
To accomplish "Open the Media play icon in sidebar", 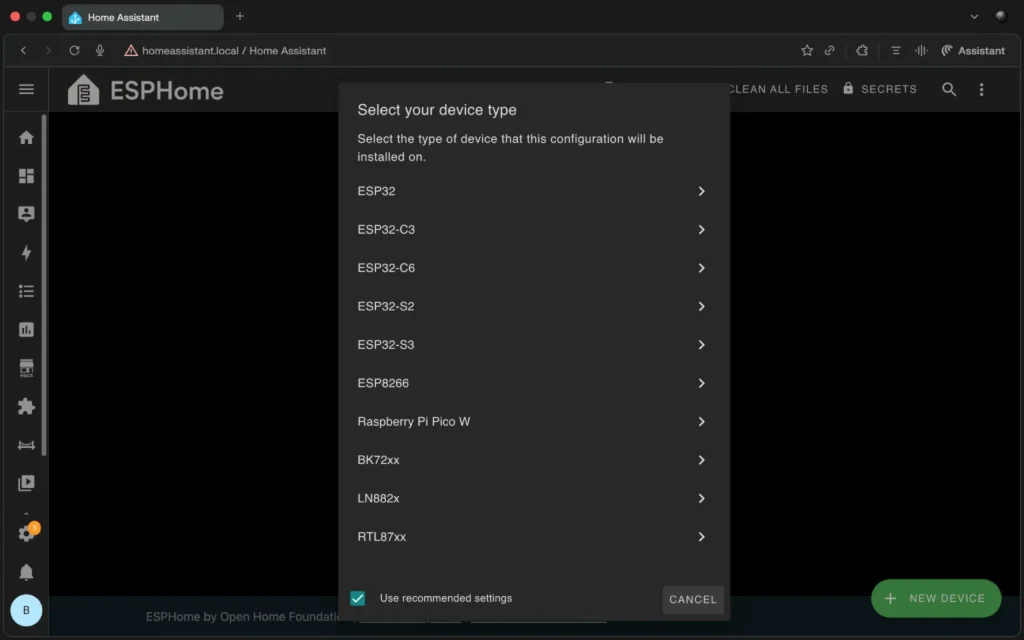I will [26, 483].
